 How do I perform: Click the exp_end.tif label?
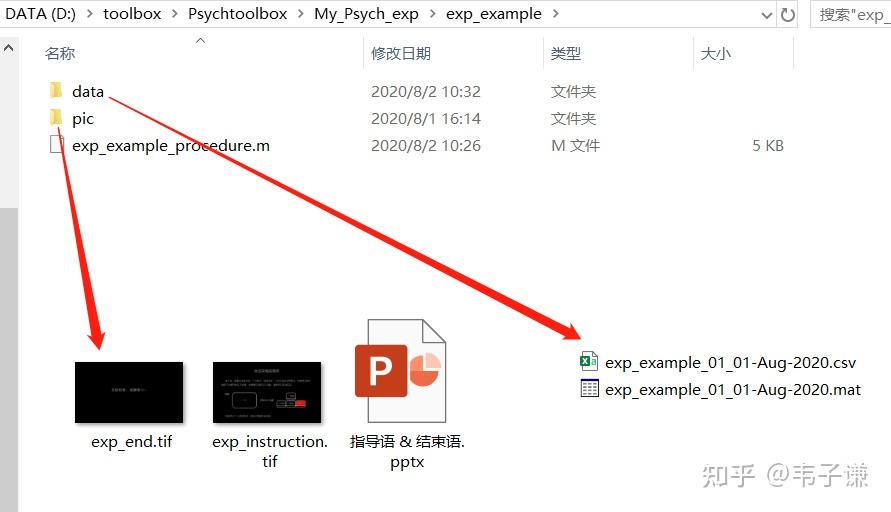131,442
